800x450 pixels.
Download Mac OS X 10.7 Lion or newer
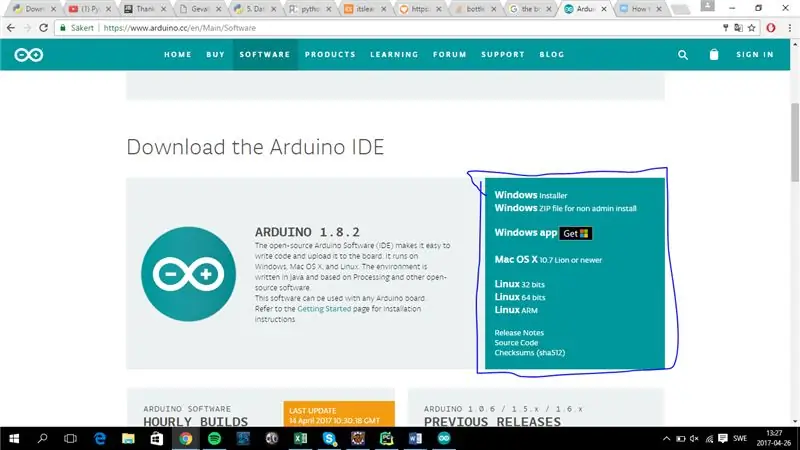click(548, 259)
